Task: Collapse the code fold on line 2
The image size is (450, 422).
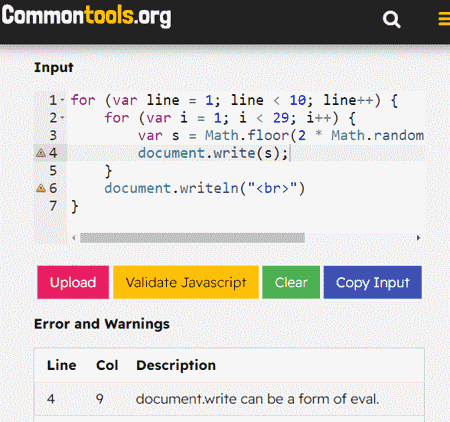Action: point(63,118)
